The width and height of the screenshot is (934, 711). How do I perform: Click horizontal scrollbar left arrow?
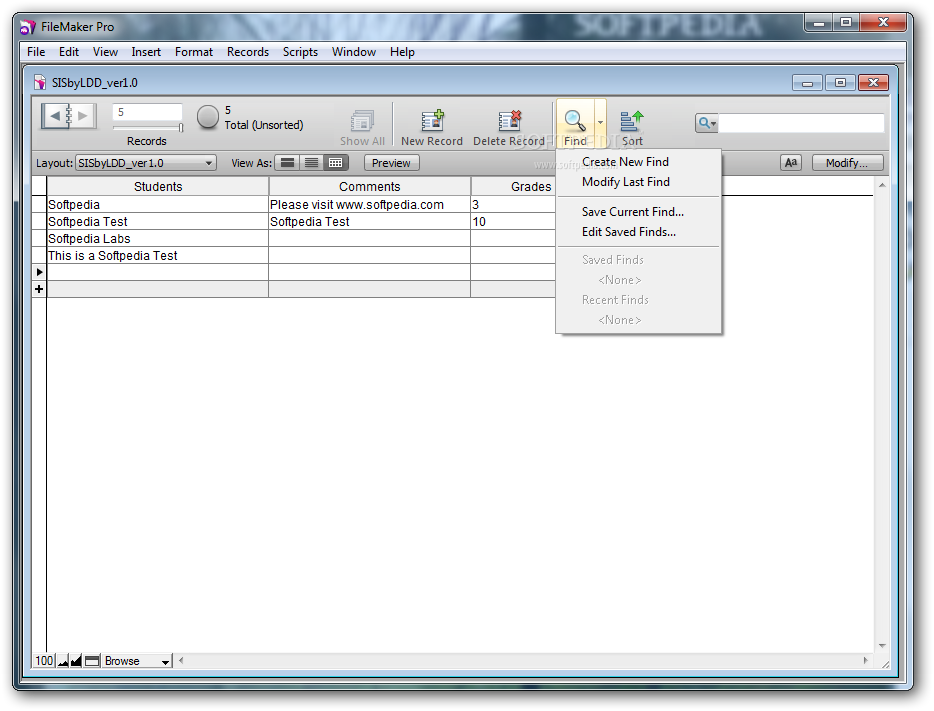click(x=181, y=660)
